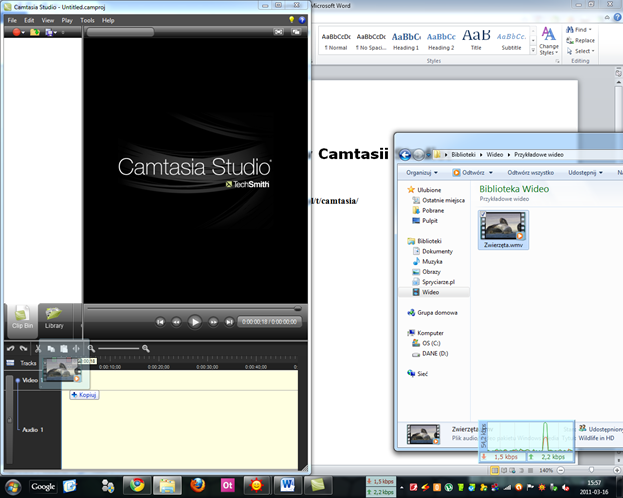Click the step-forward playback button
The width and height of the screenshot is (623, 498).
213,322
